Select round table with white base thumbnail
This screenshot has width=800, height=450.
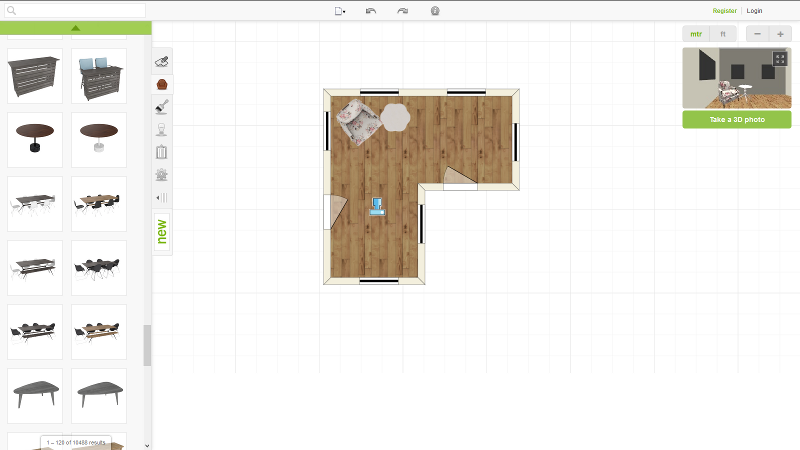99,140
